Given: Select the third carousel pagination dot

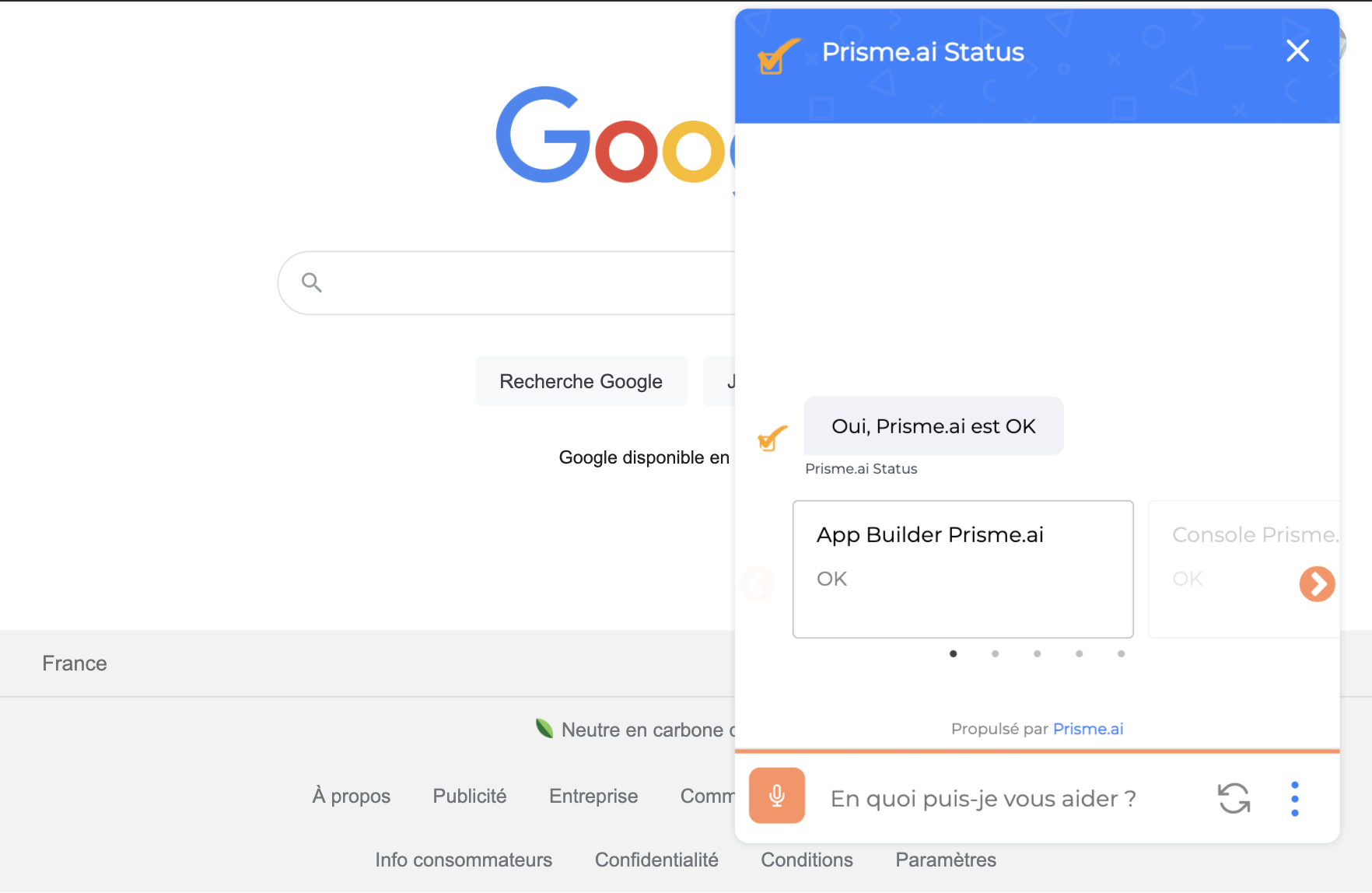Looking at the screenshot, I should coord(1037,653).
